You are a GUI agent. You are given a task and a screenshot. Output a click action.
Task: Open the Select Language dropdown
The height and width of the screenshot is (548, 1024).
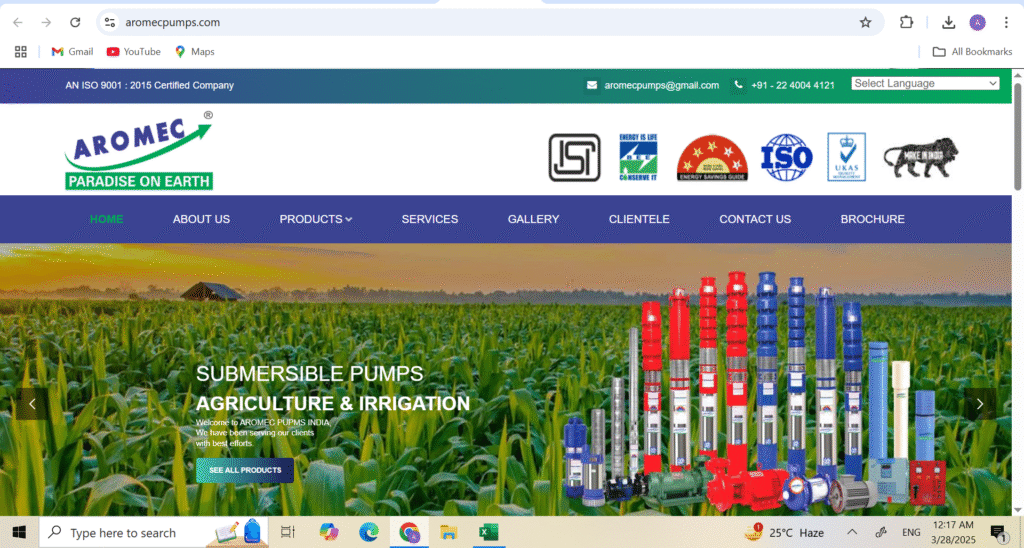point(925,84)
